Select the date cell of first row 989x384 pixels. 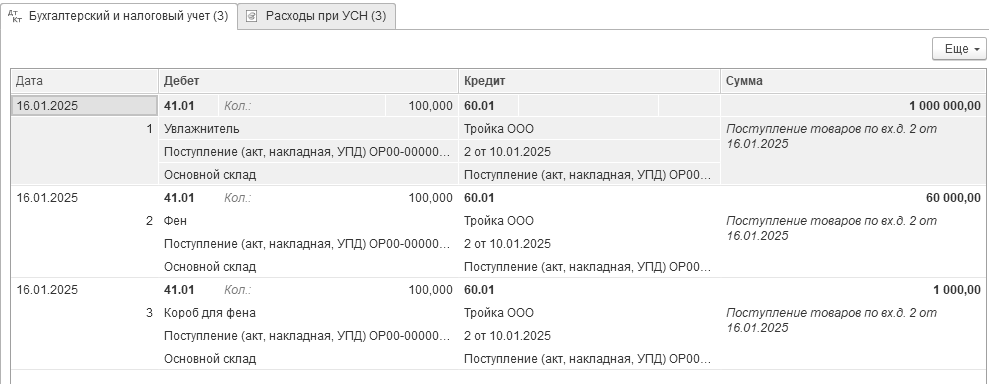(85, 106)
